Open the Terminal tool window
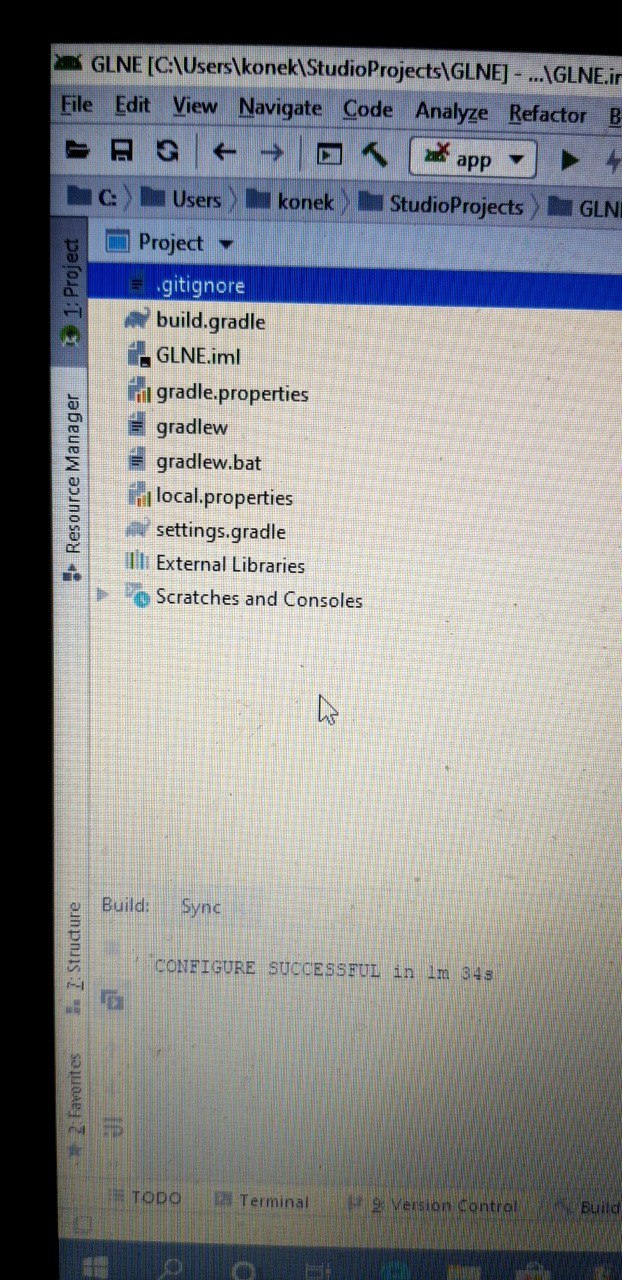The image size is (622, 1280). pyautogui.click(x=262, y=1201)
